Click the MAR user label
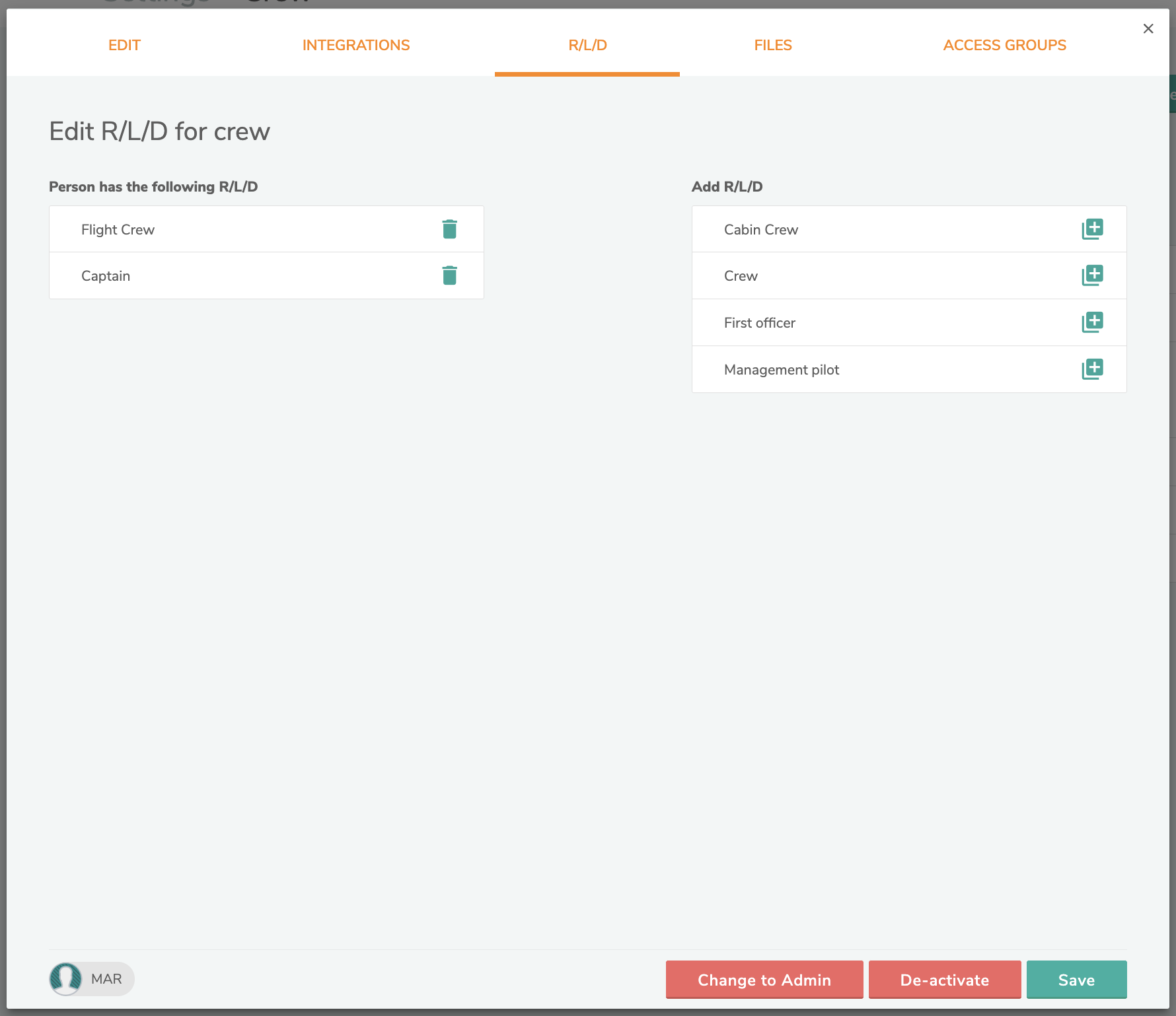The height and width of the screenshot is (1016, 1176). [x=106, y=978]
